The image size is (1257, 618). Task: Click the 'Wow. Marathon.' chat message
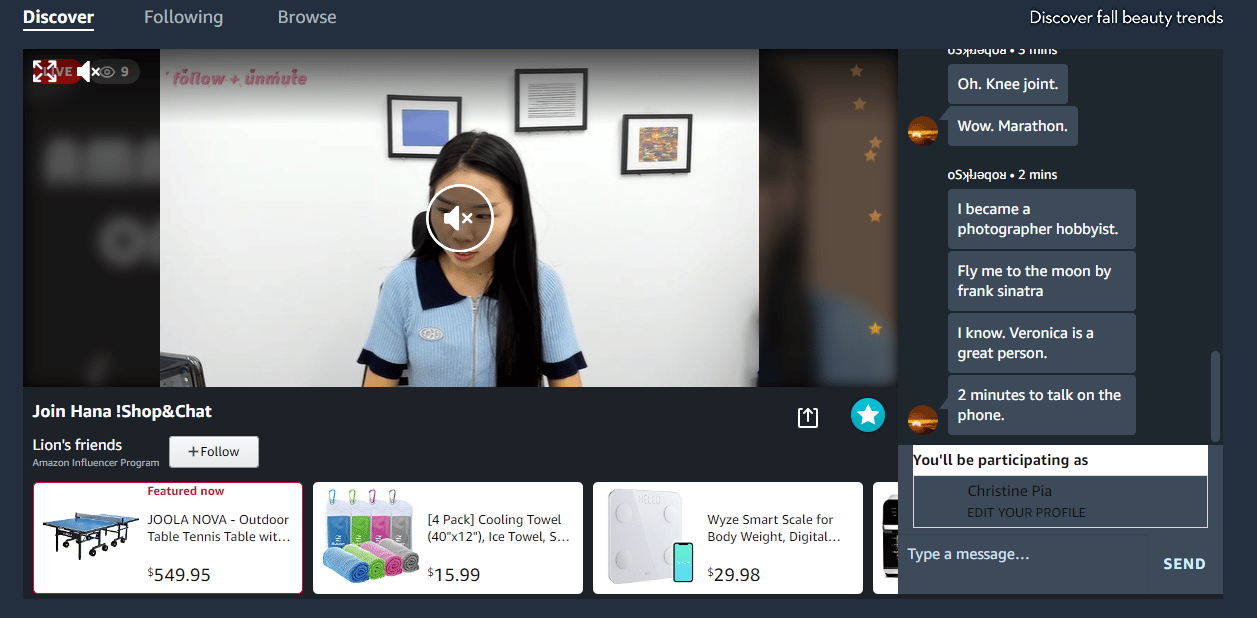(1012, 126)
